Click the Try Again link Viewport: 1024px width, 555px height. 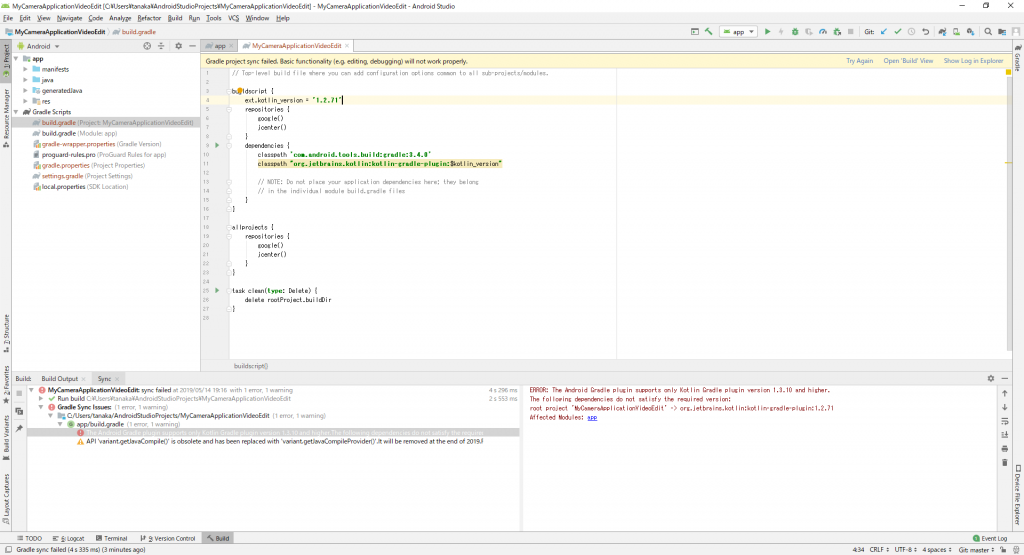coord(859,61)
